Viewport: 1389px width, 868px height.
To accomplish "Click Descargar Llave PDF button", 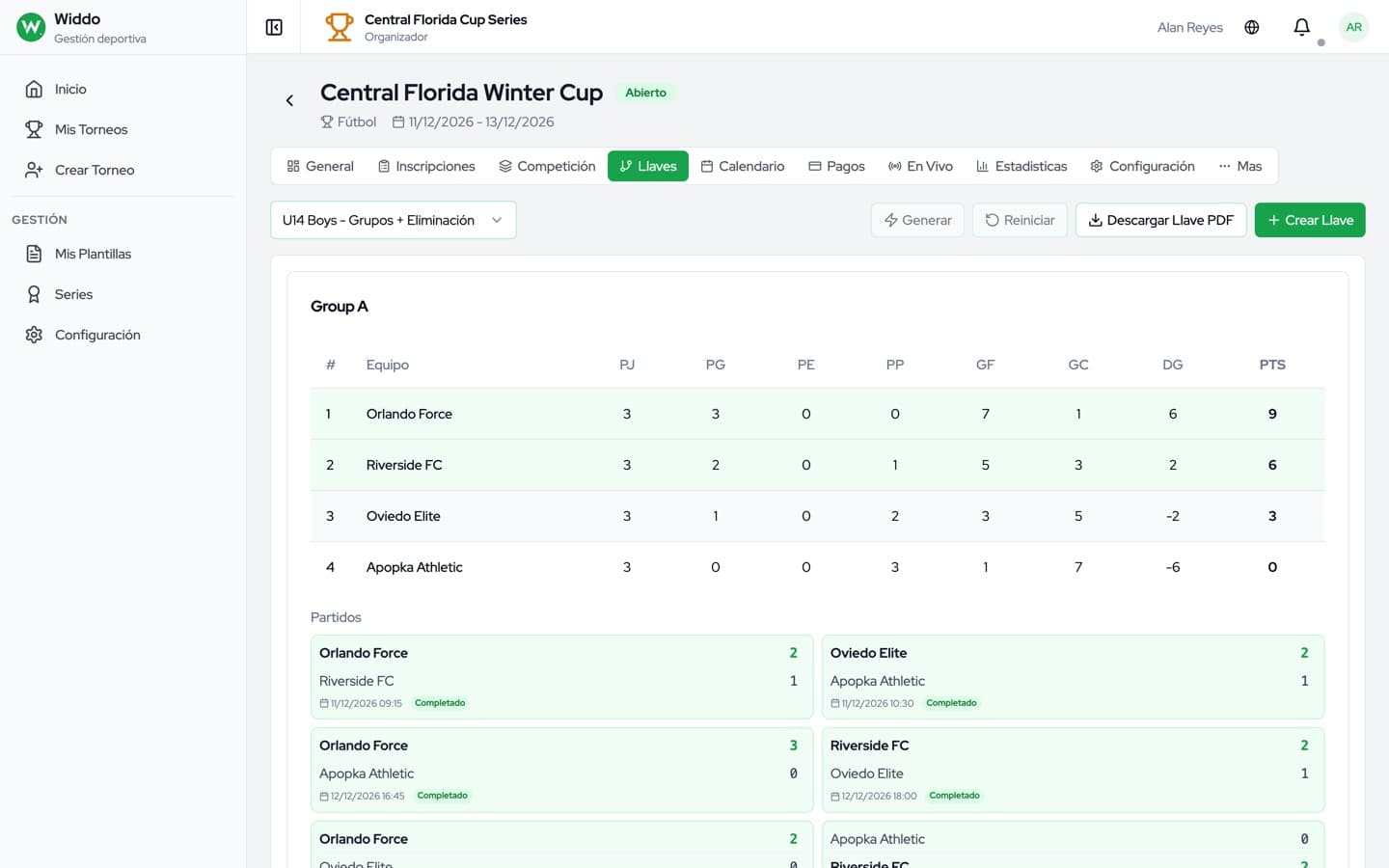I will click(1160, 220).
